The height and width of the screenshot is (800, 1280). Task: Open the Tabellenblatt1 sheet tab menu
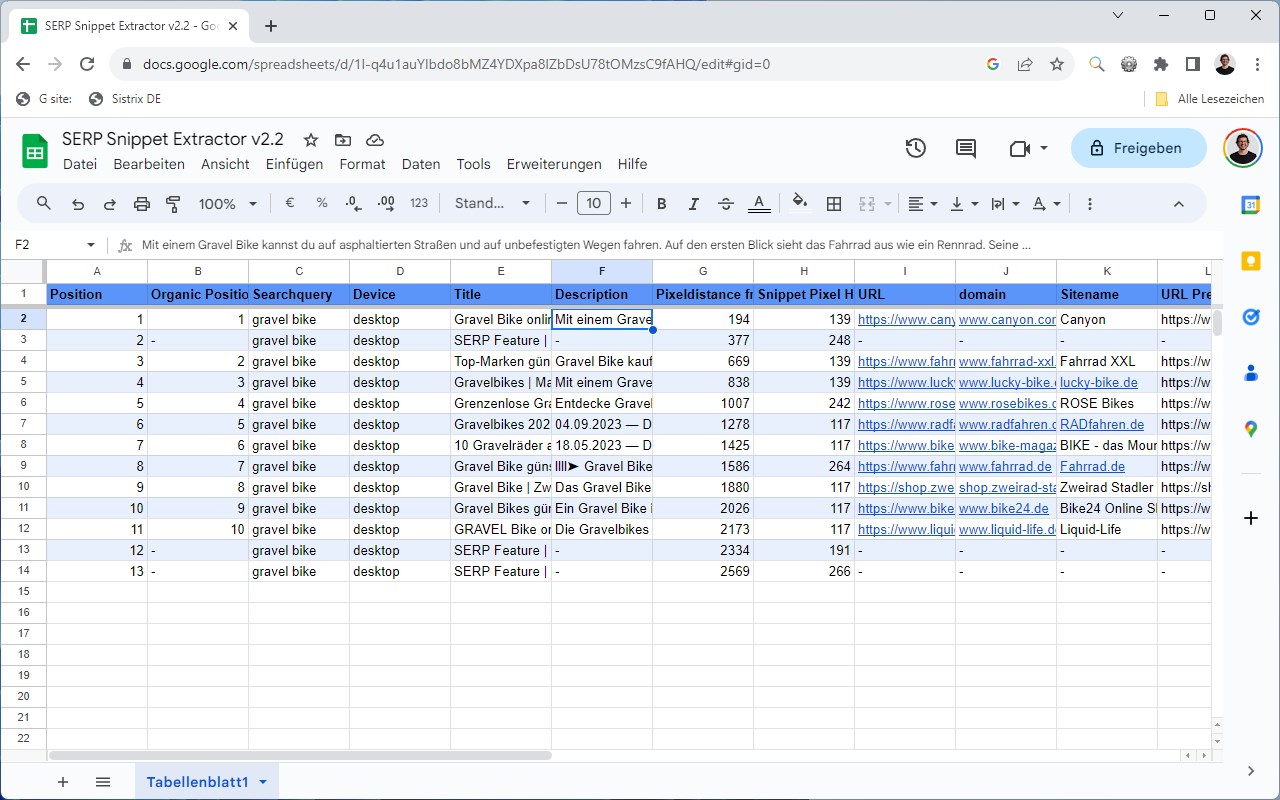(x=263, y=781)
